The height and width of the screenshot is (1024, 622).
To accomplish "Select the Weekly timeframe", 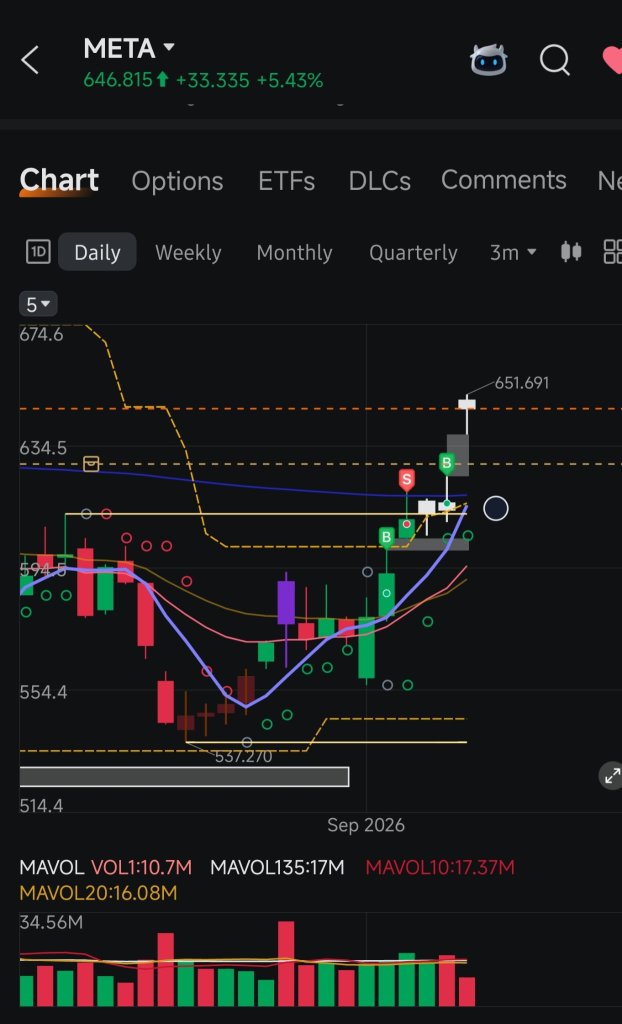I will coord(188,253).
